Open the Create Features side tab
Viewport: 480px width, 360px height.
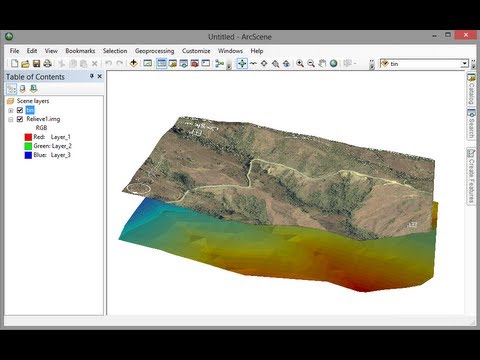click(x=471, y=176)
